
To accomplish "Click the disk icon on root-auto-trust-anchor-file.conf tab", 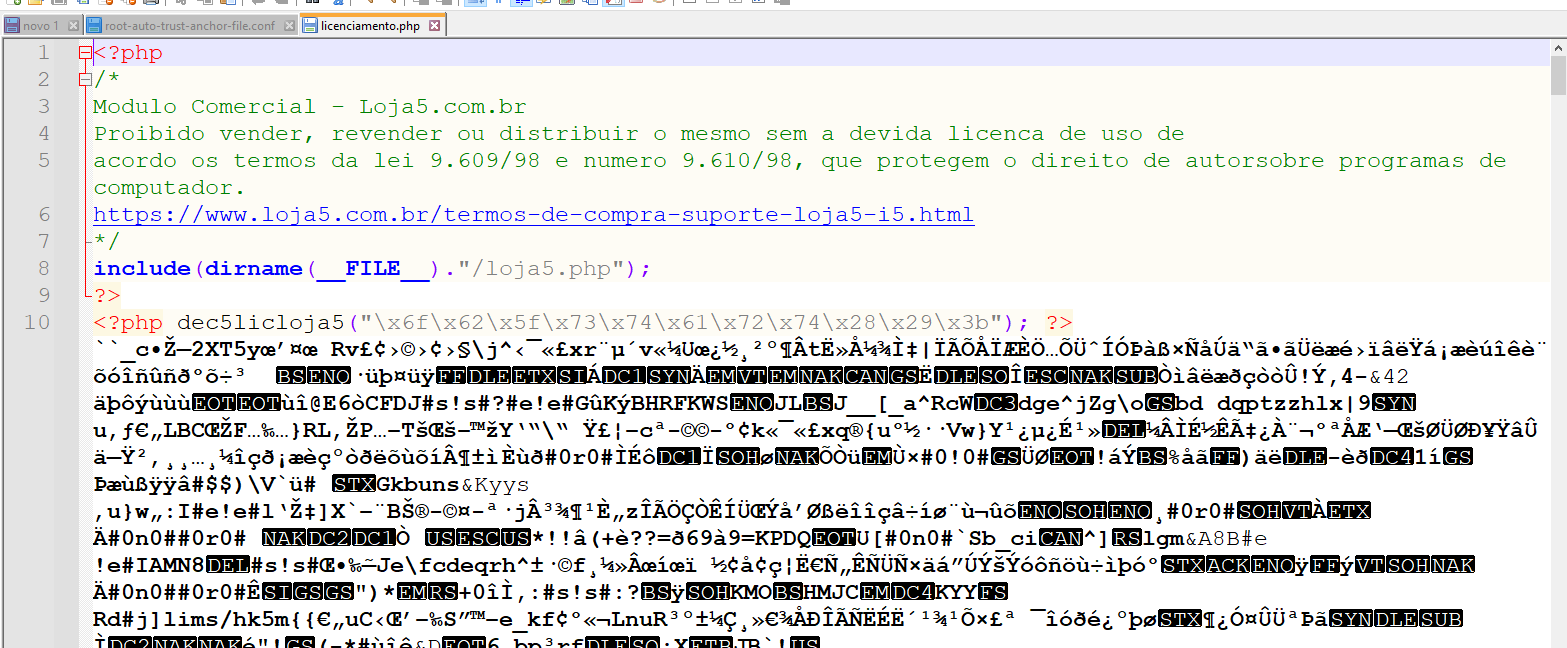I will point(94,26).
